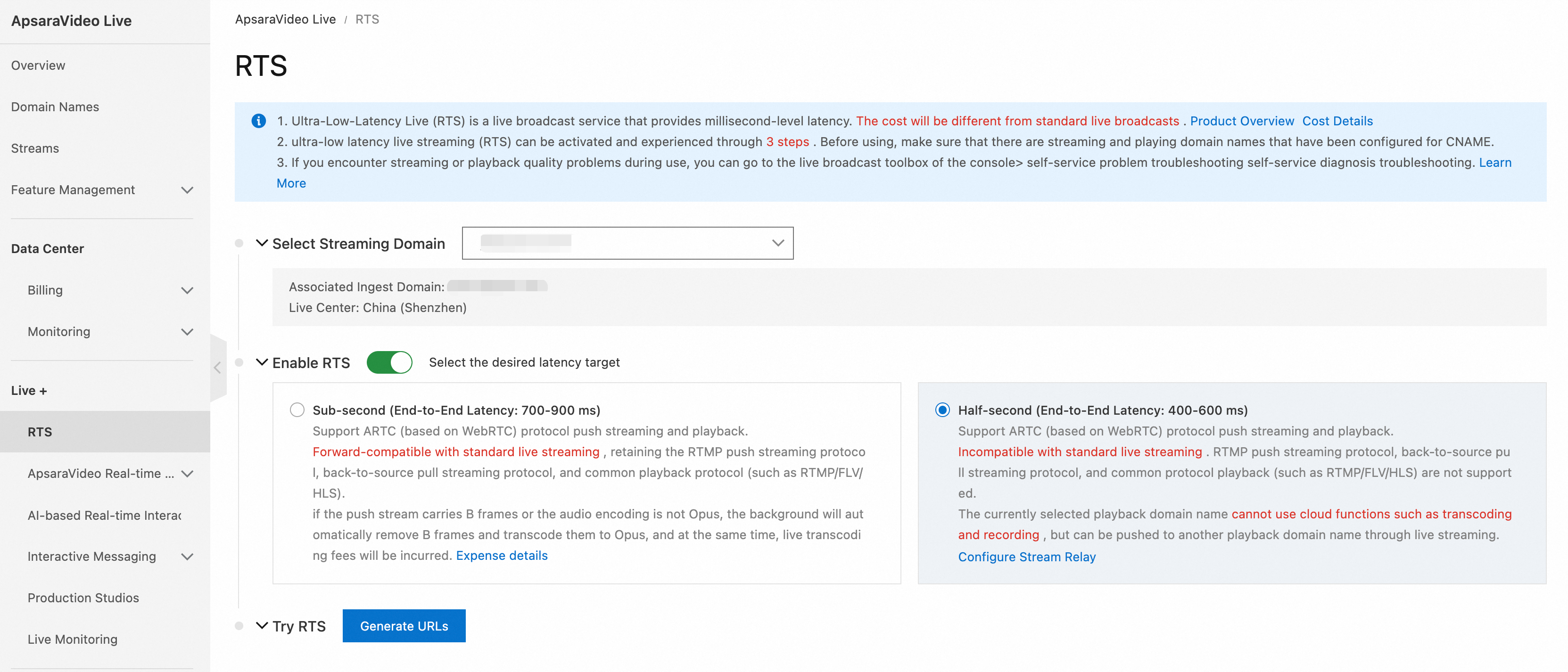Collapse the sidebar using the left arrow handle
Image resolution: width=1568 pixels, height=672 pixels.
click(x=218, y=368)
